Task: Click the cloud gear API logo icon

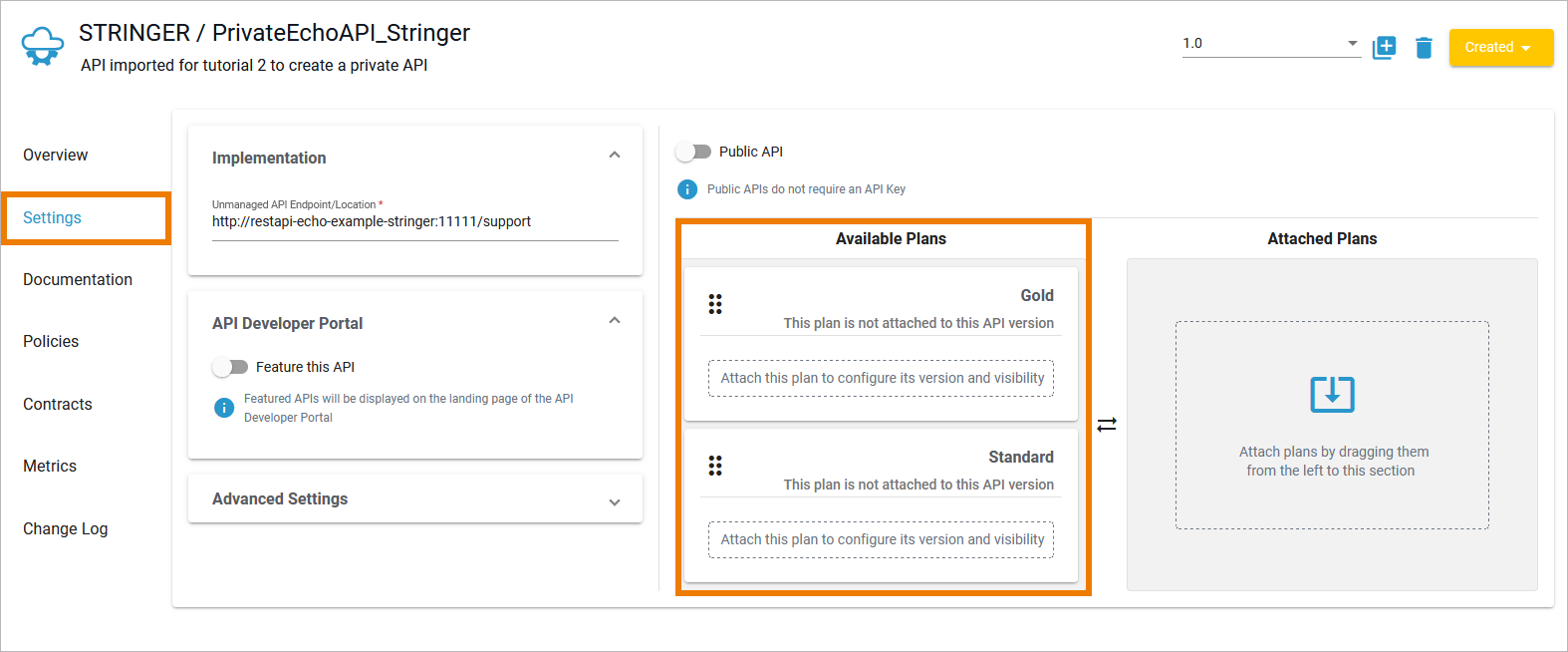Action: [42, 46]
